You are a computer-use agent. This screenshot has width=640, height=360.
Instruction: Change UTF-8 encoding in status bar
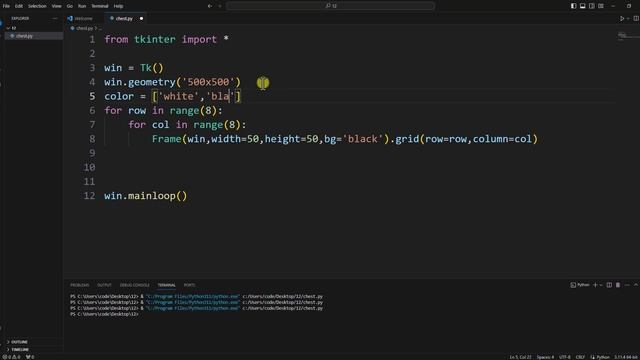click(565, 357)
